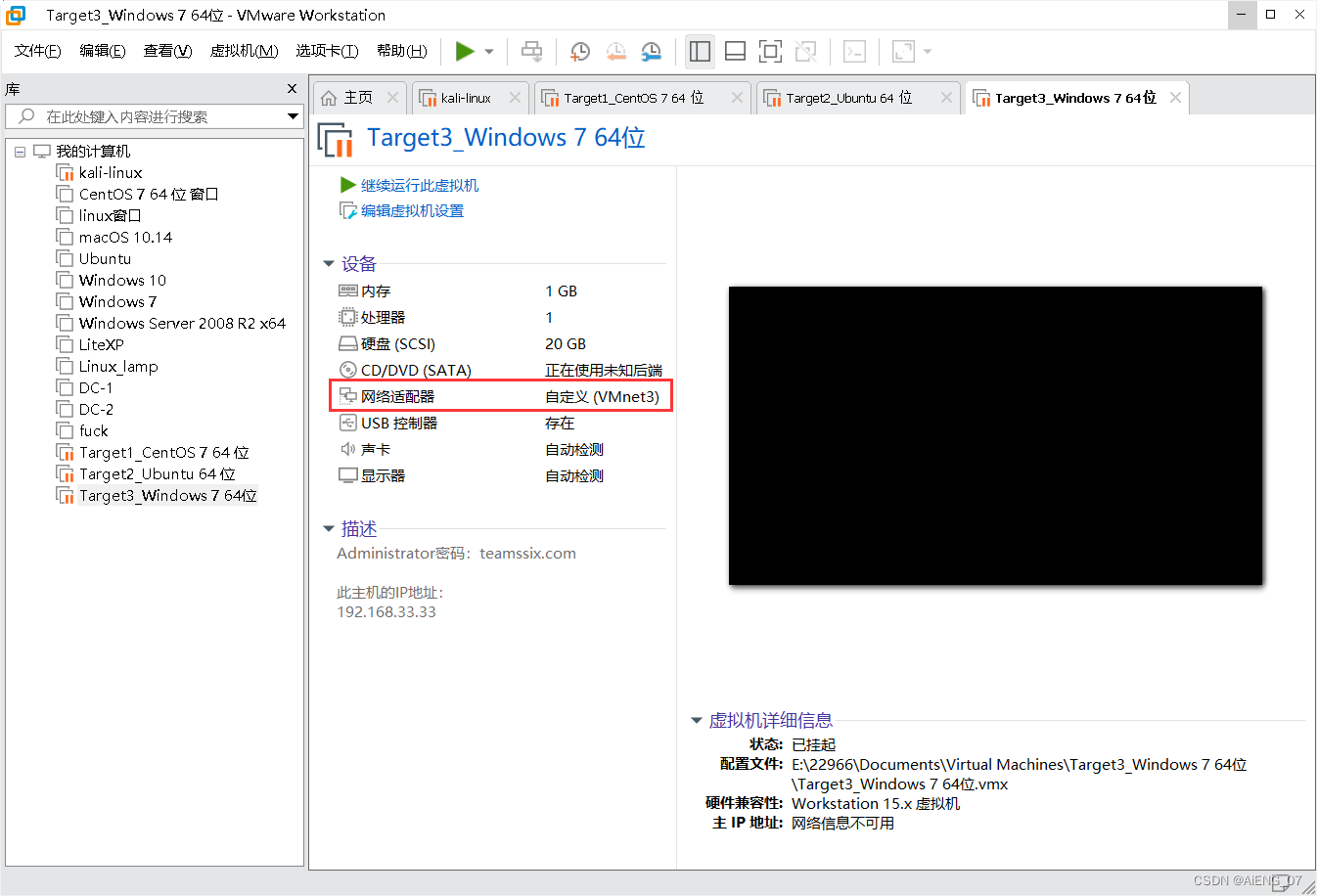Open the 帮助(H) menu
Screen dimensions: 1317x896
pos(401,51)
